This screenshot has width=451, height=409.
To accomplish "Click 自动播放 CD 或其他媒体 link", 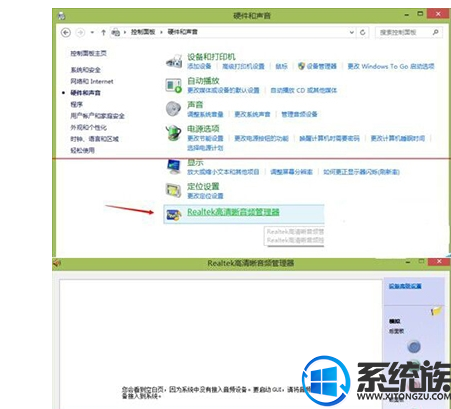I will [x=304, y=90].
